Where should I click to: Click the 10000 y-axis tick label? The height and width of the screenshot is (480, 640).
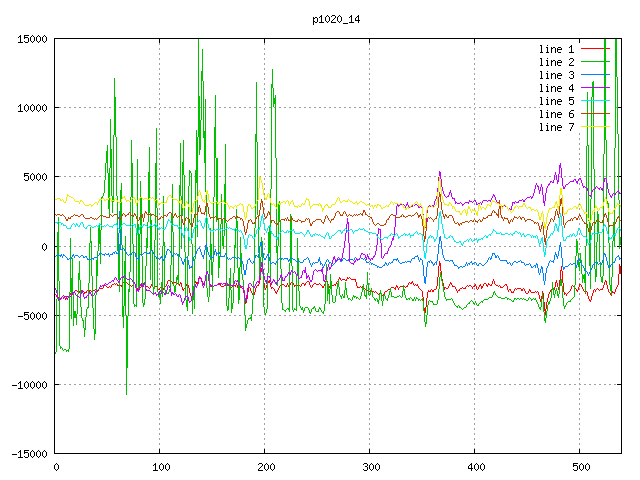[32, 108]
